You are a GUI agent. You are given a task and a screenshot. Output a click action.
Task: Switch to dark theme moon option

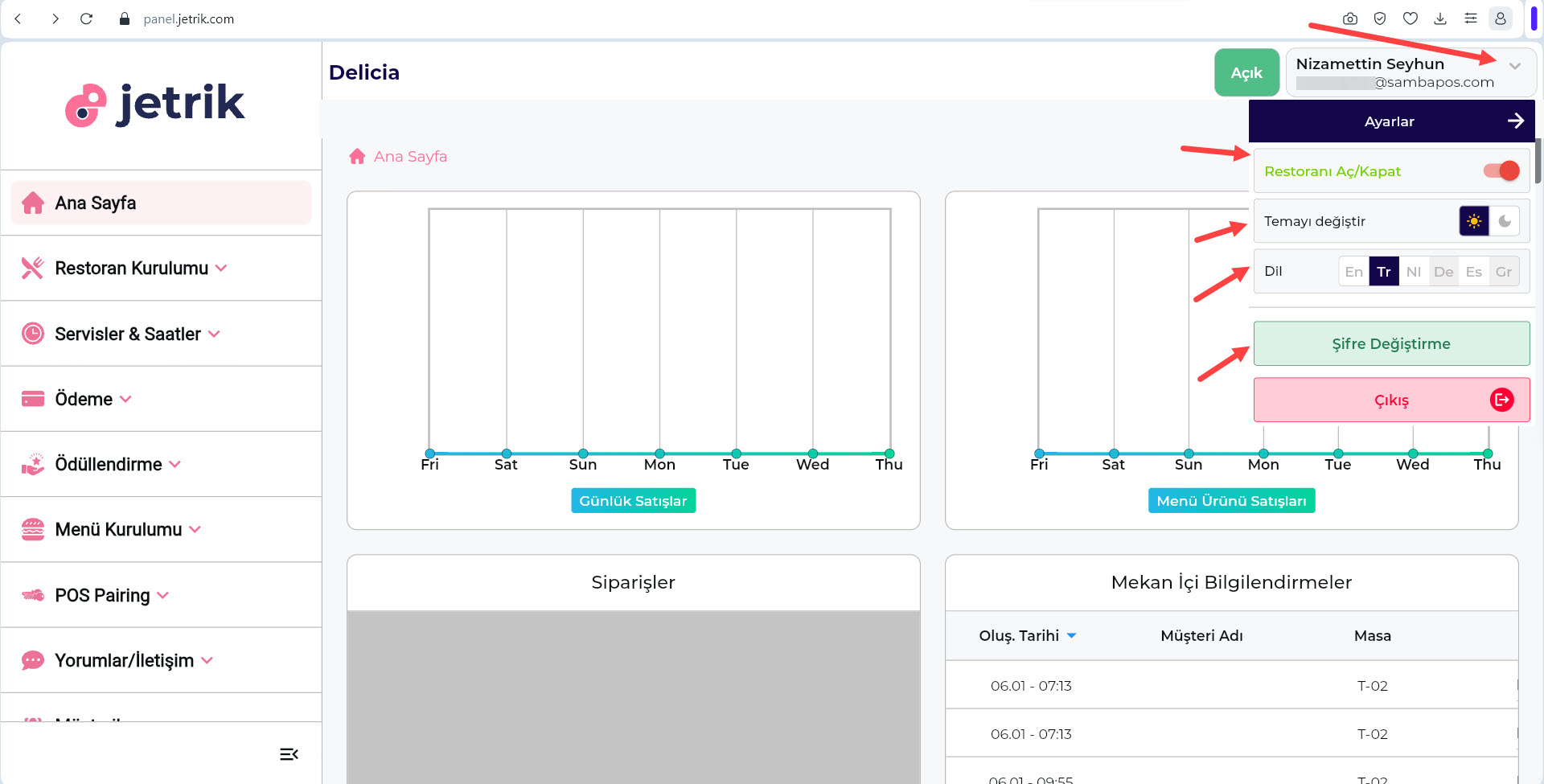[x=1504, y=221]
